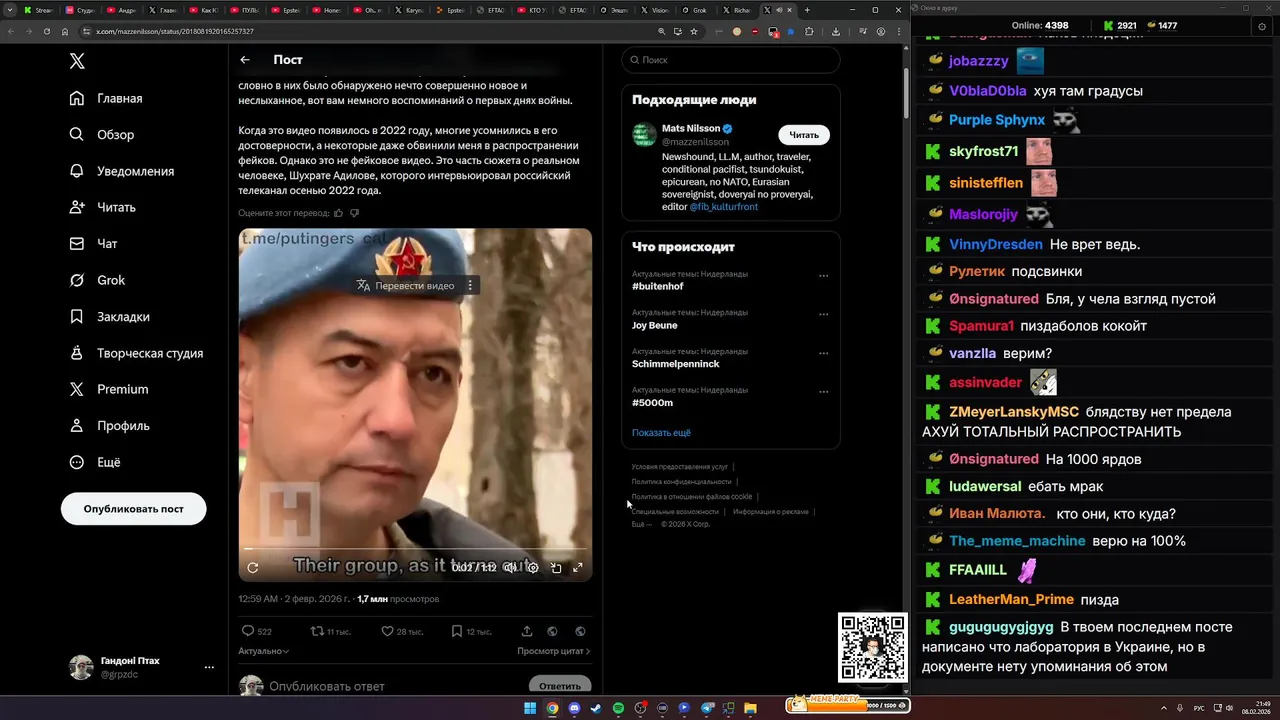1280x720 pixels.
Task: Open options for #5000m trend
Action: click(x=823, y=391)
